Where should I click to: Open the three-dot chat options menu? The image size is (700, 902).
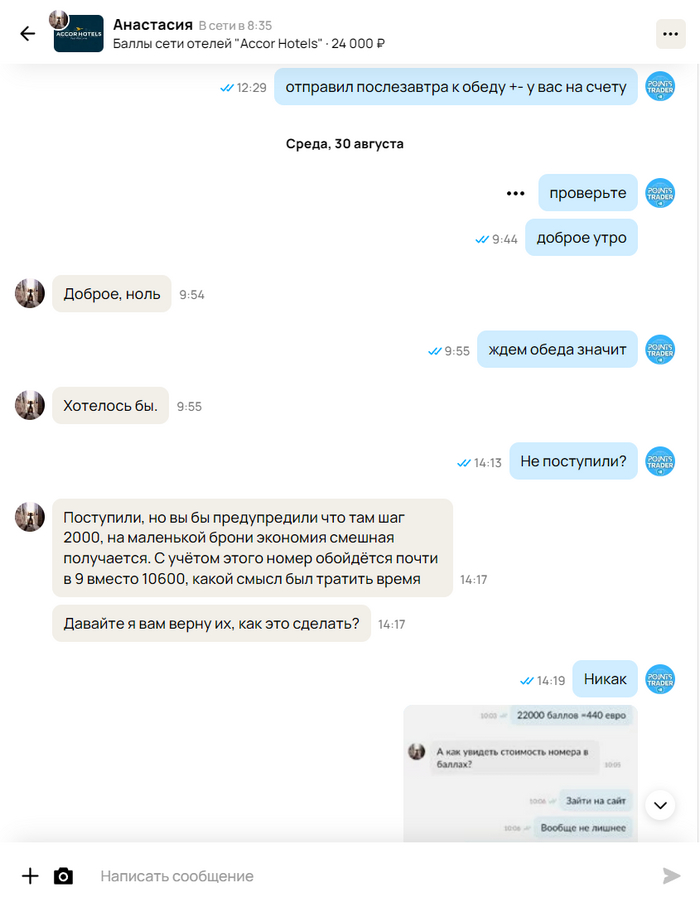click(670, 34)
